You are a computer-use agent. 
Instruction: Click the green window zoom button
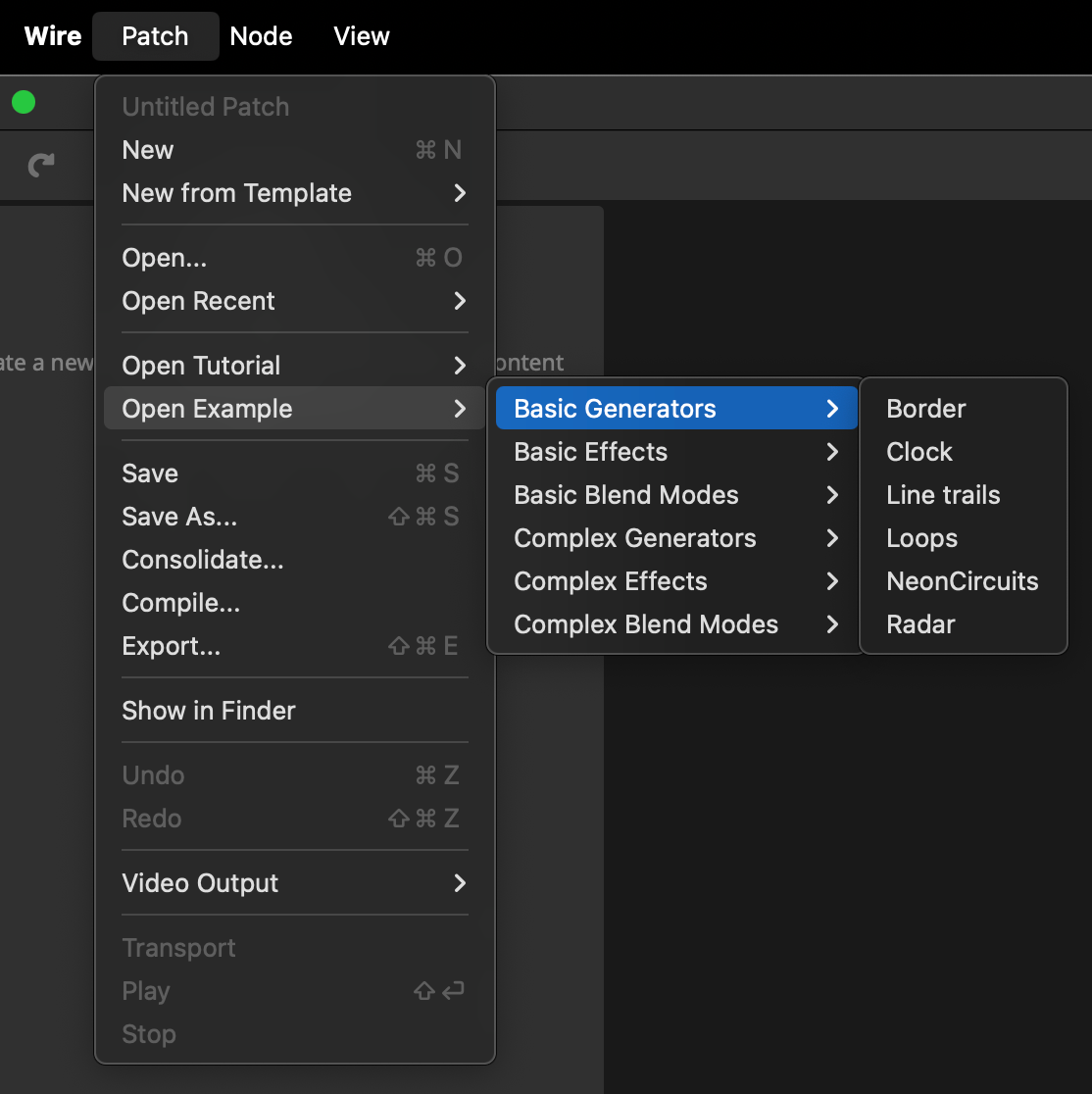24,102
